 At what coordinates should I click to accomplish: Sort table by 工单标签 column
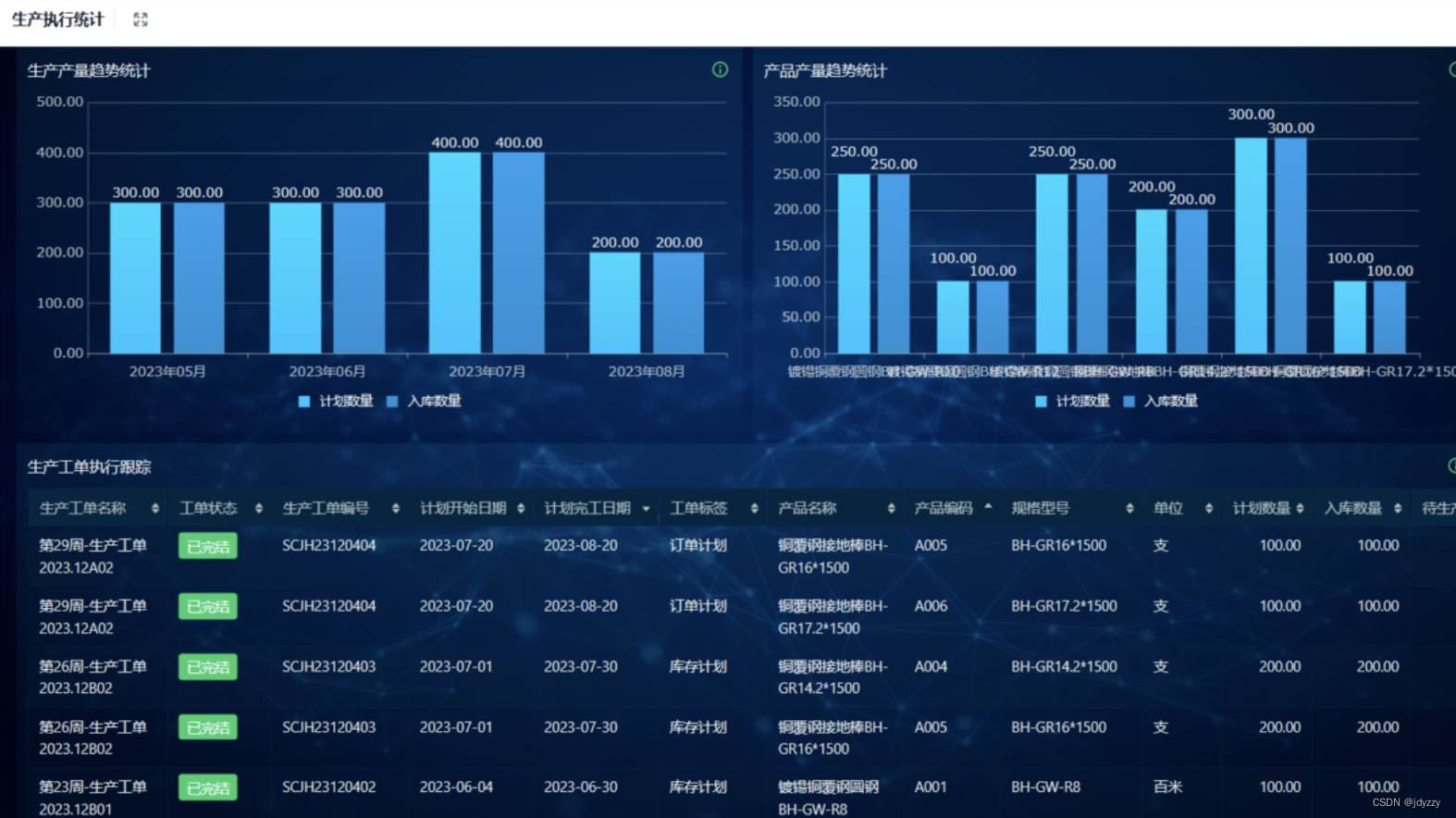755,508
